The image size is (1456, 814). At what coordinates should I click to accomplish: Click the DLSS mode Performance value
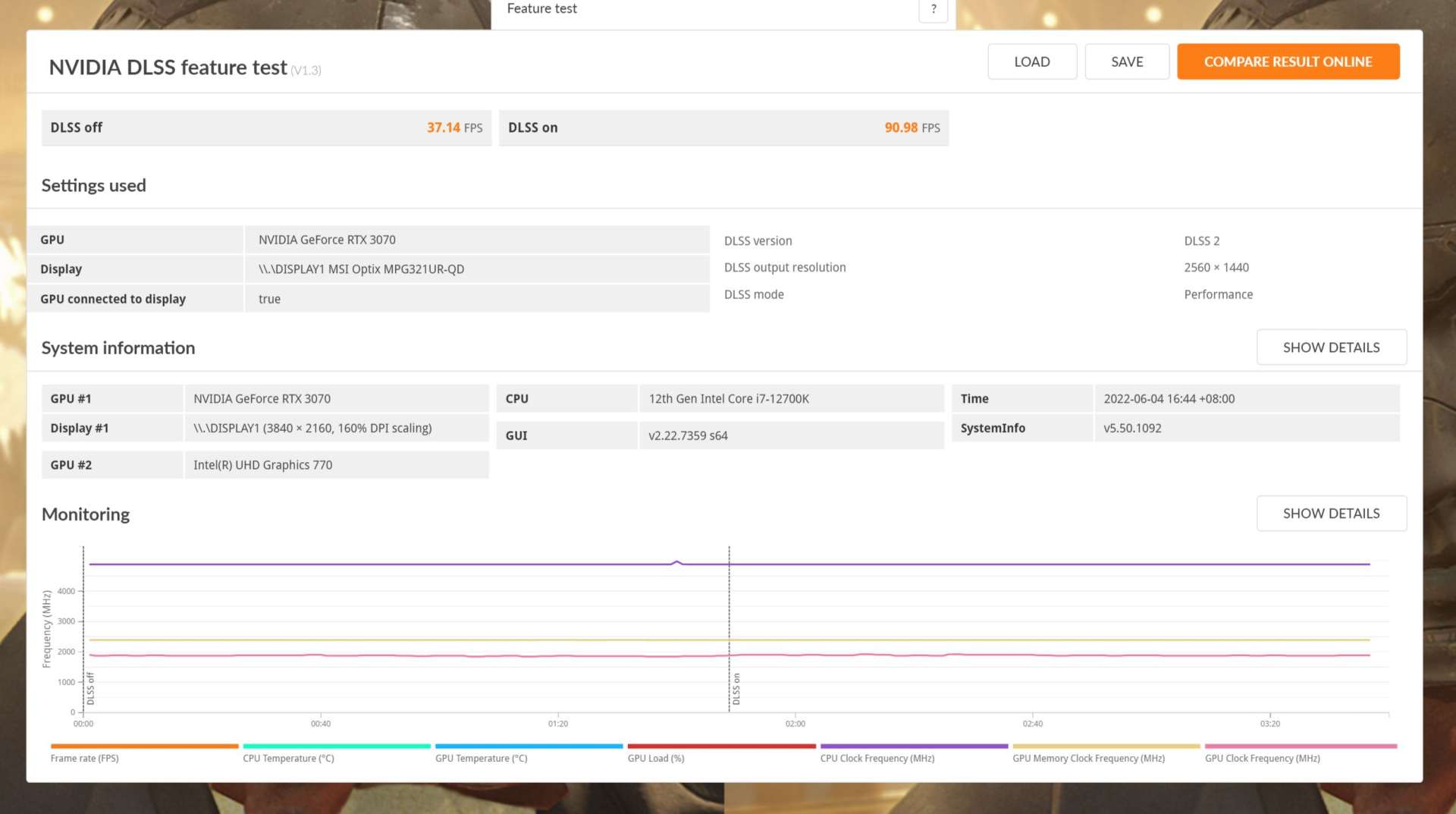1218,294
